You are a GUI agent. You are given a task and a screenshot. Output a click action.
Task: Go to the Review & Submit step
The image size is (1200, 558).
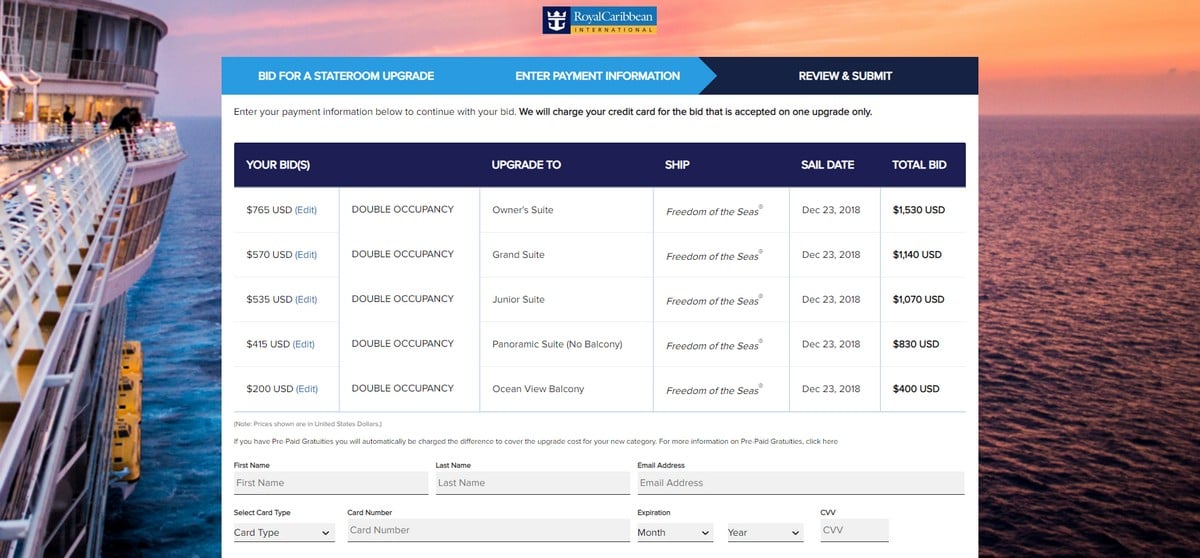(845, 76)
